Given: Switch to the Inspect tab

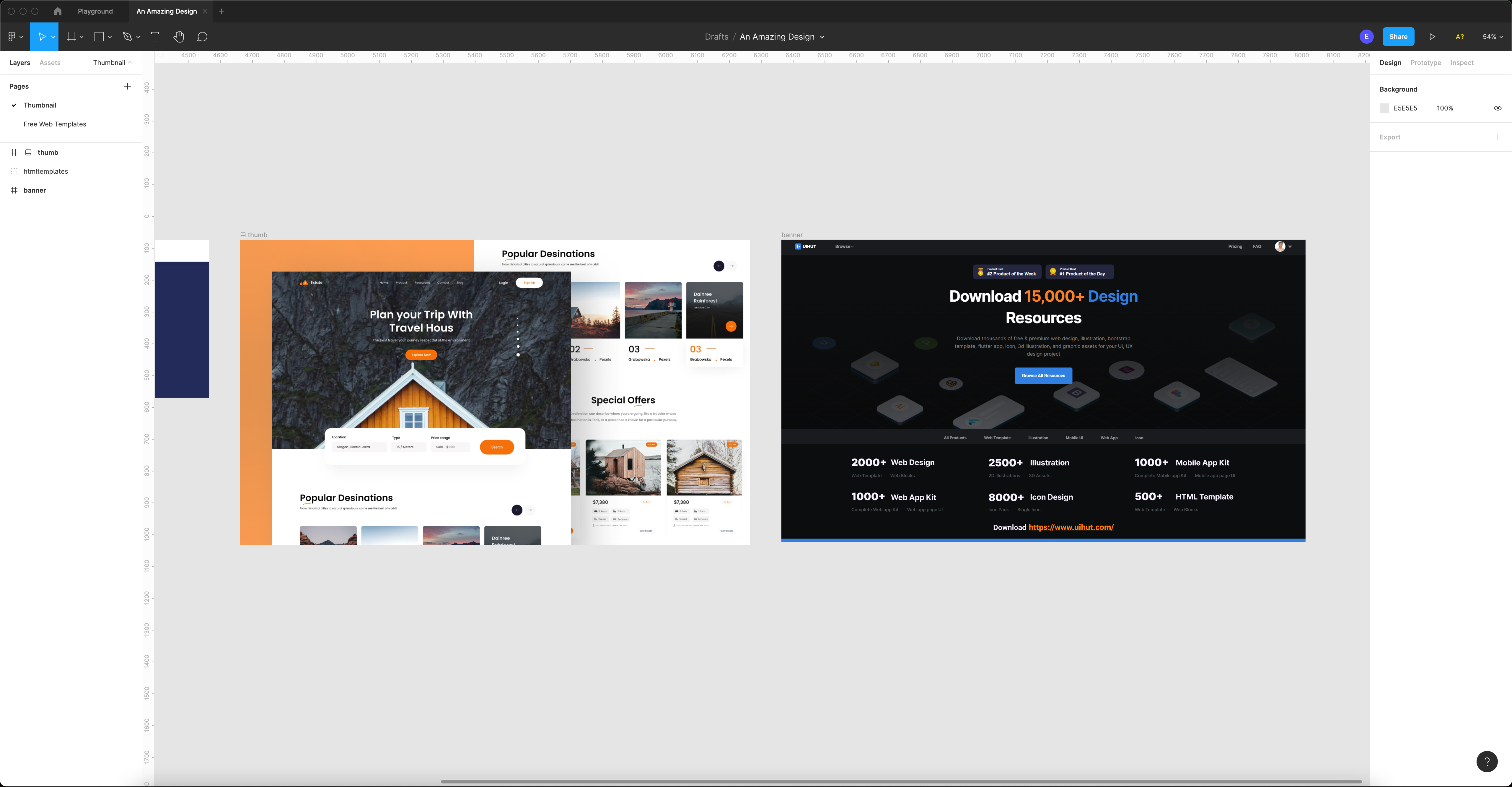Looking at the screenshot, I should point(1462,63).
